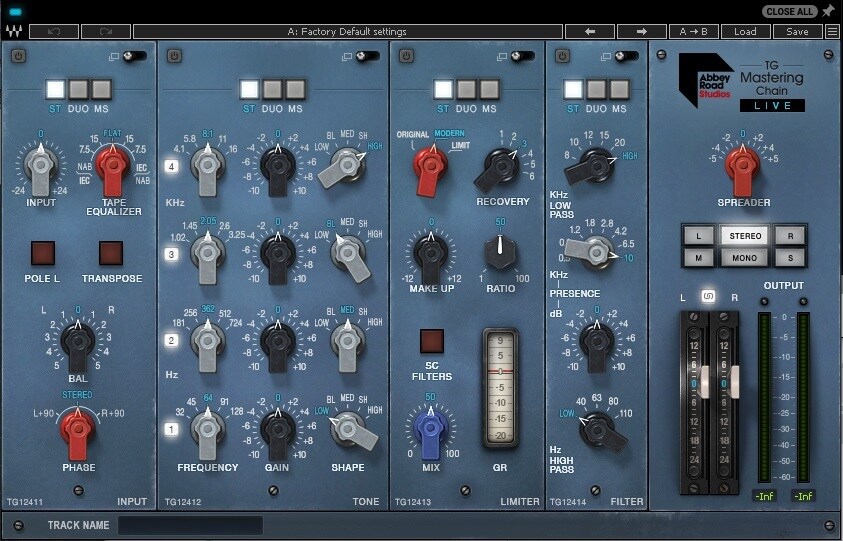Flip the slide switch in Tone module header

tap(368, 56)
